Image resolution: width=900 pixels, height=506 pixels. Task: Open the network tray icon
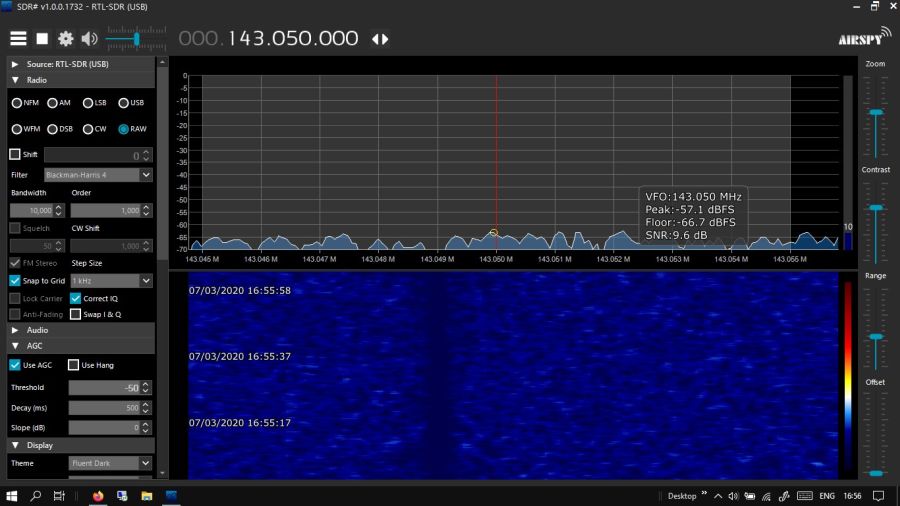pos(766,496)
